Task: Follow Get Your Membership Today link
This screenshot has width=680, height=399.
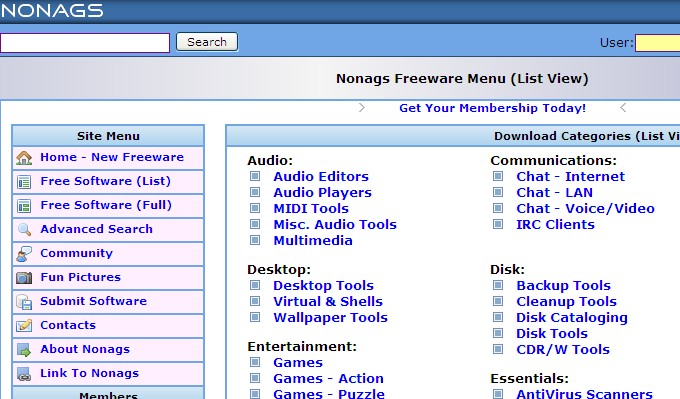Action: pos(492,108)
